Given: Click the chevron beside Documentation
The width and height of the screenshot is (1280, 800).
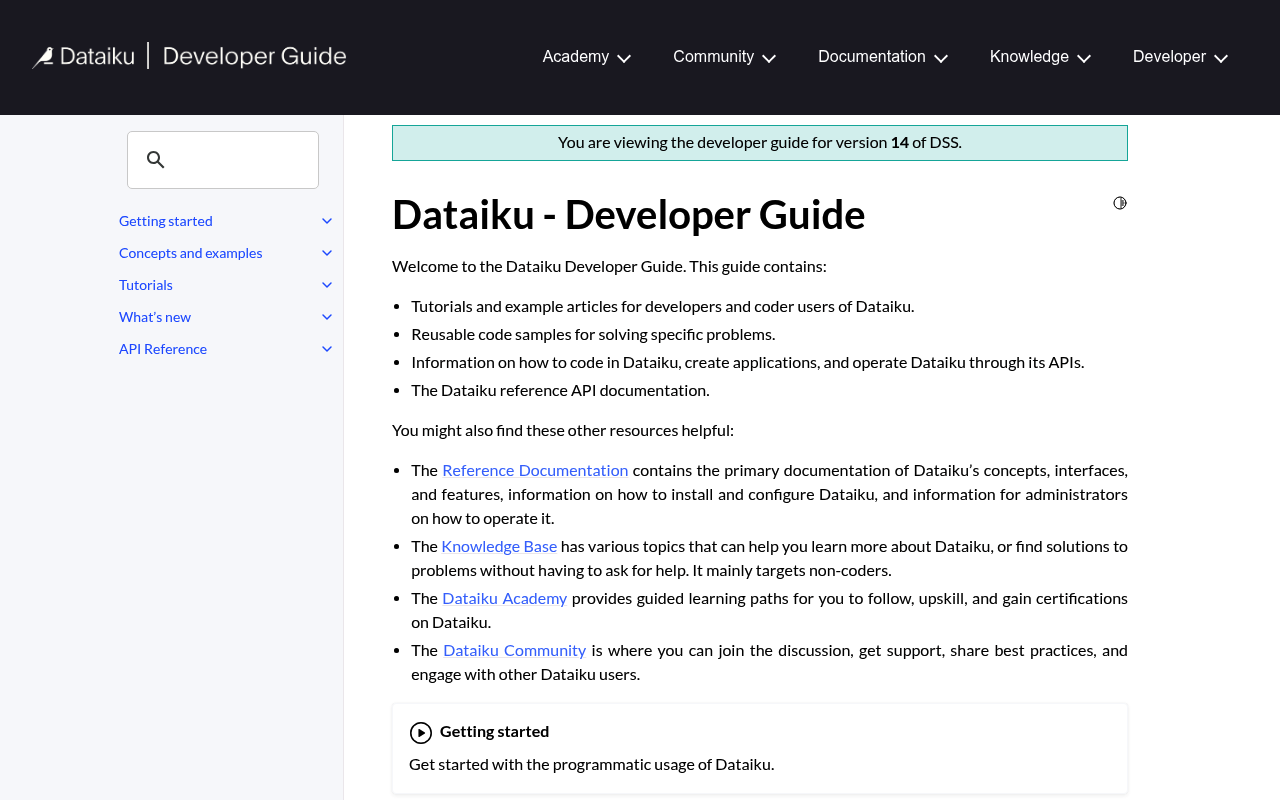Looking at the screenshot, I should [x=941, y=58].
